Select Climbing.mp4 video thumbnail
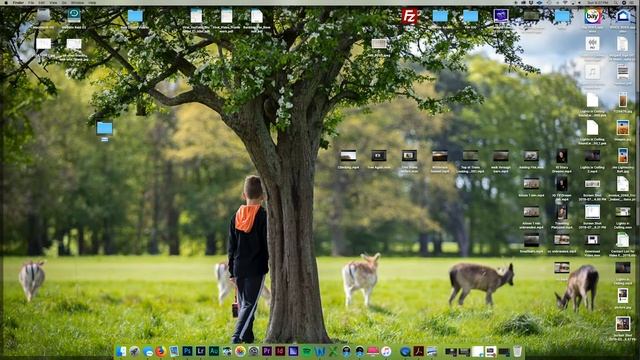 click(348, 156)
